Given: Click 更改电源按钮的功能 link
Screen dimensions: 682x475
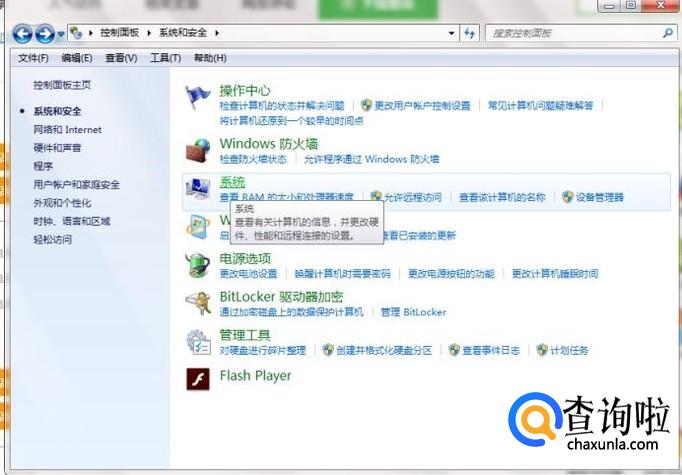Looking at the screenshot, I should (x=451, y=274).
